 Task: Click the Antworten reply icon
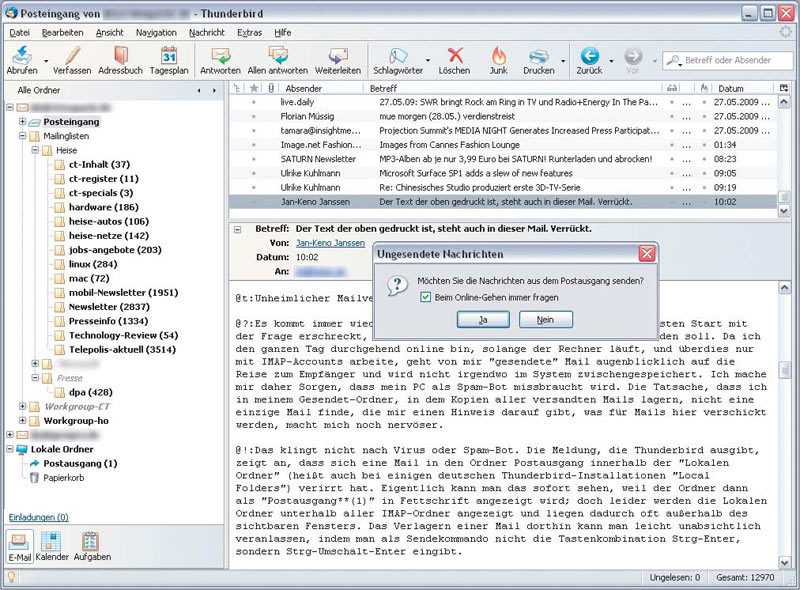[220, 56]
